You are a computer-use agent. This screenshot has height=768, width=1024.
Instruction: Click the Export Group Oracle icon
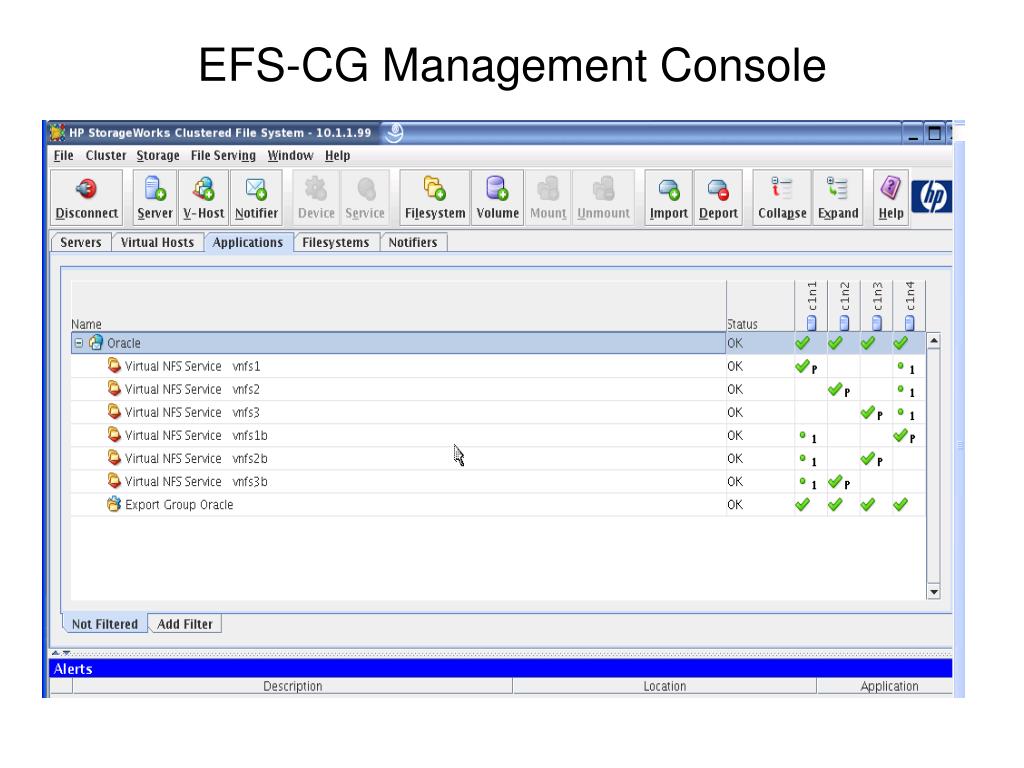click(114, 504)
